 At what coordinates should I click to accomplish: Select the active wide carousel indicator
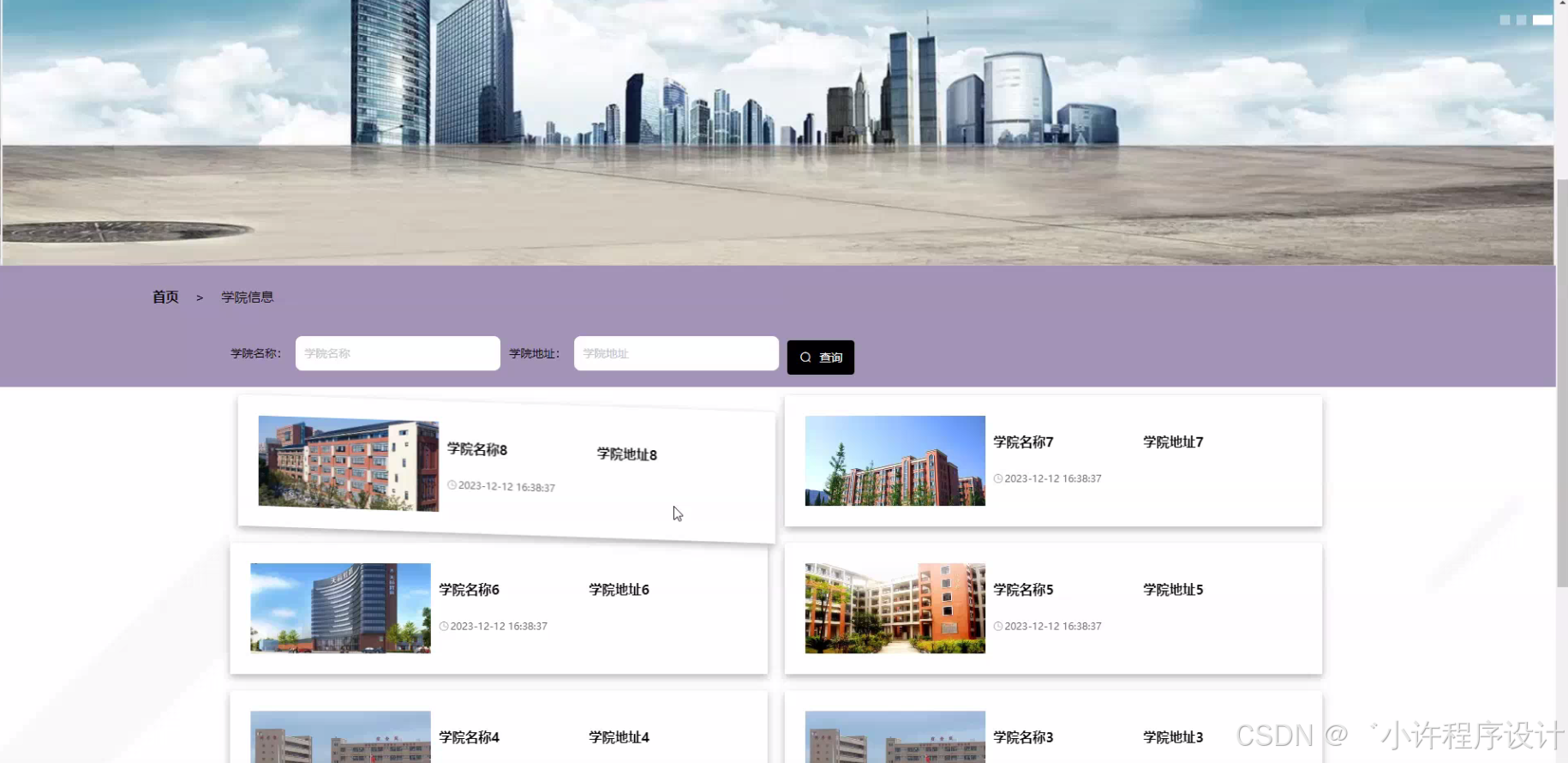tap(1542, 20)
